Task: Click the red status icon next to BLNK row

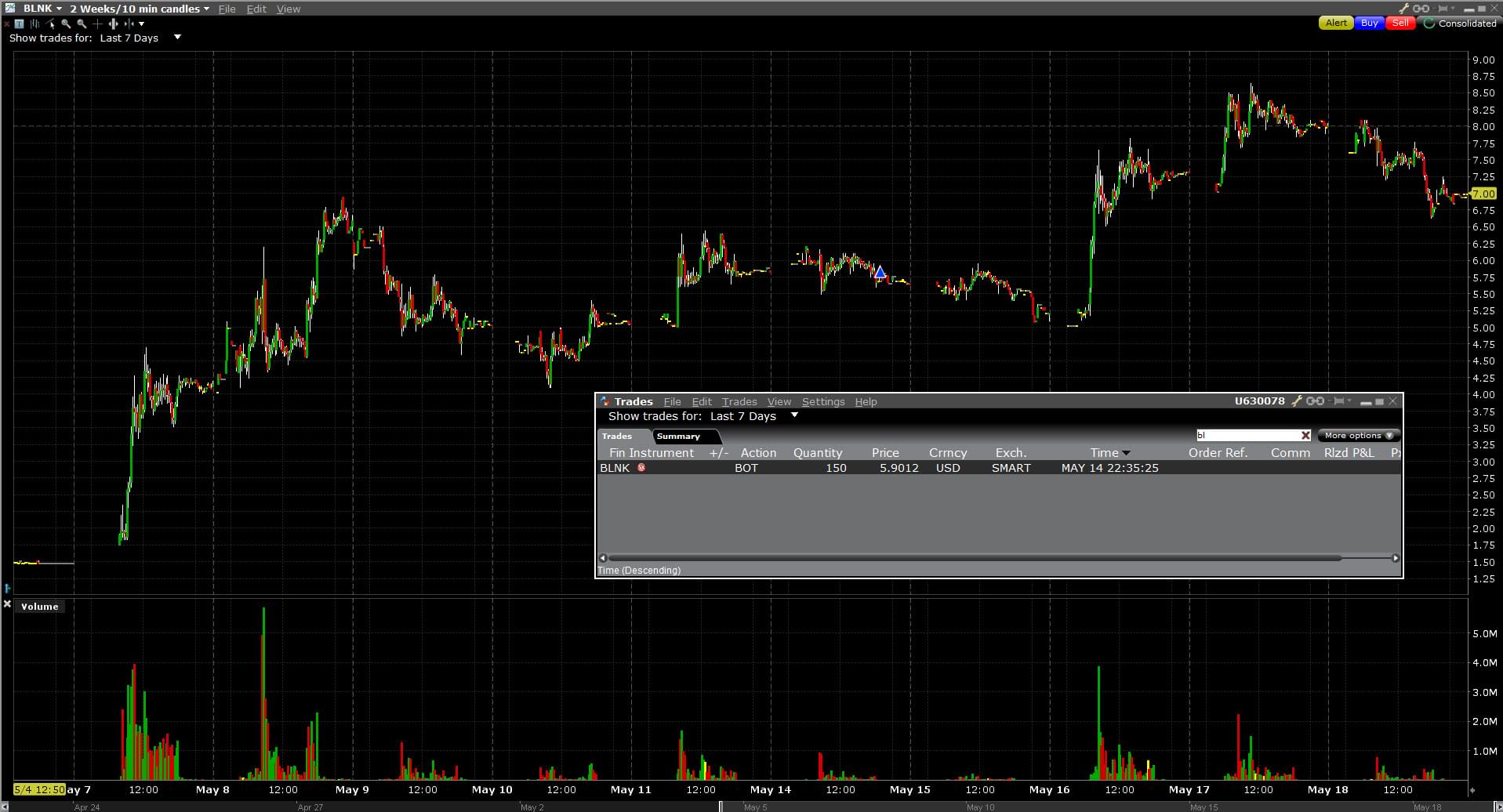Action: [641, 468]
